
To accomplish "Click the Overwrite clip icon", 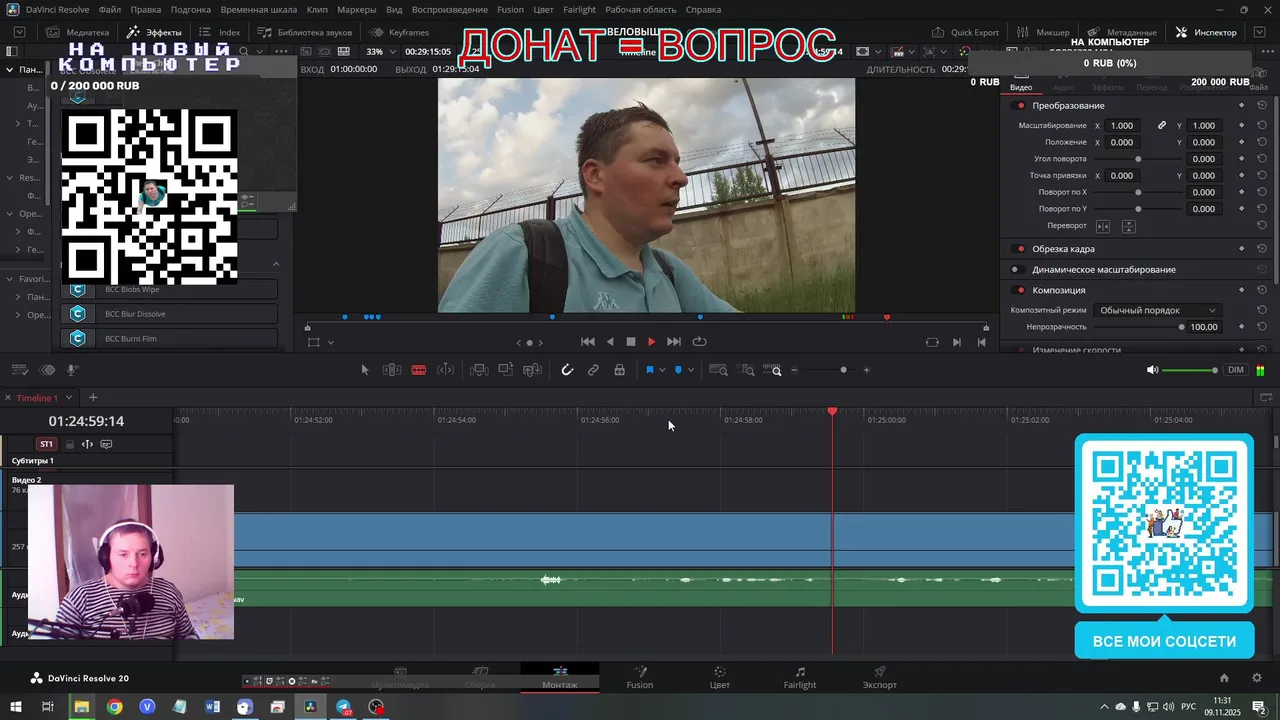I will (x=506, y=370).
